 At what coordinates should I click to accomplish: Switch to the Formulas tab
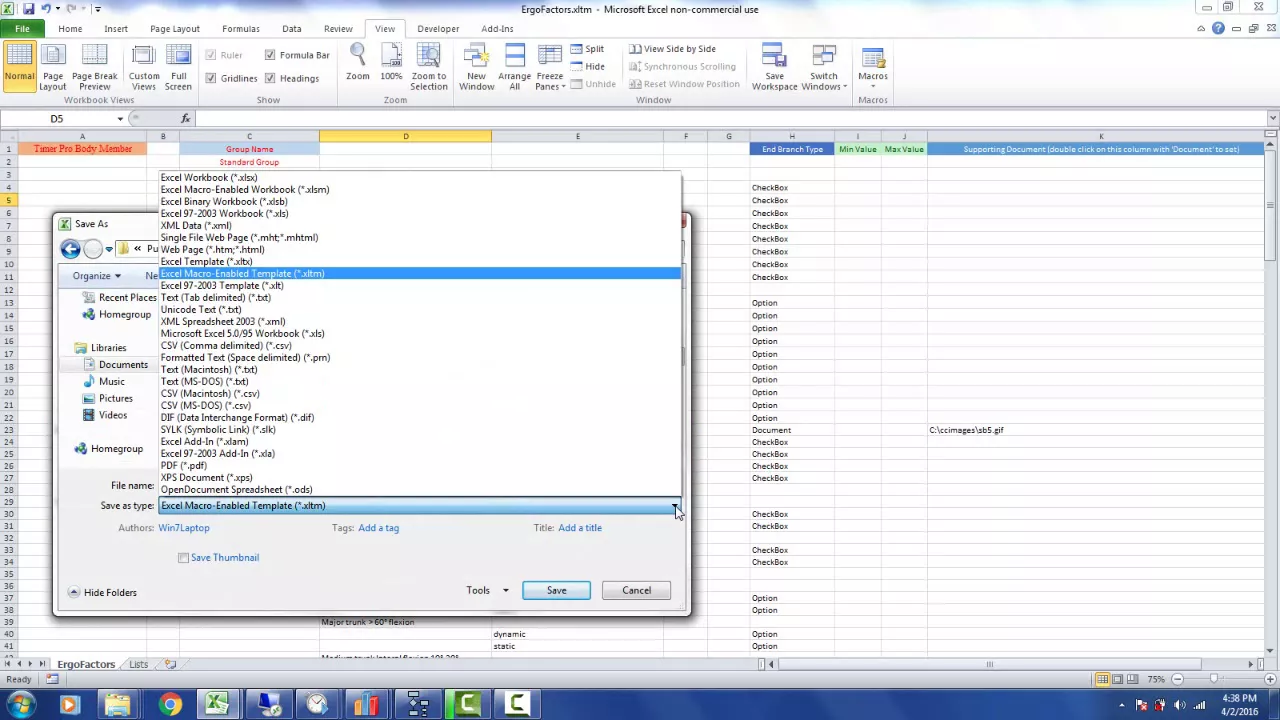click(x=241, y=29)
